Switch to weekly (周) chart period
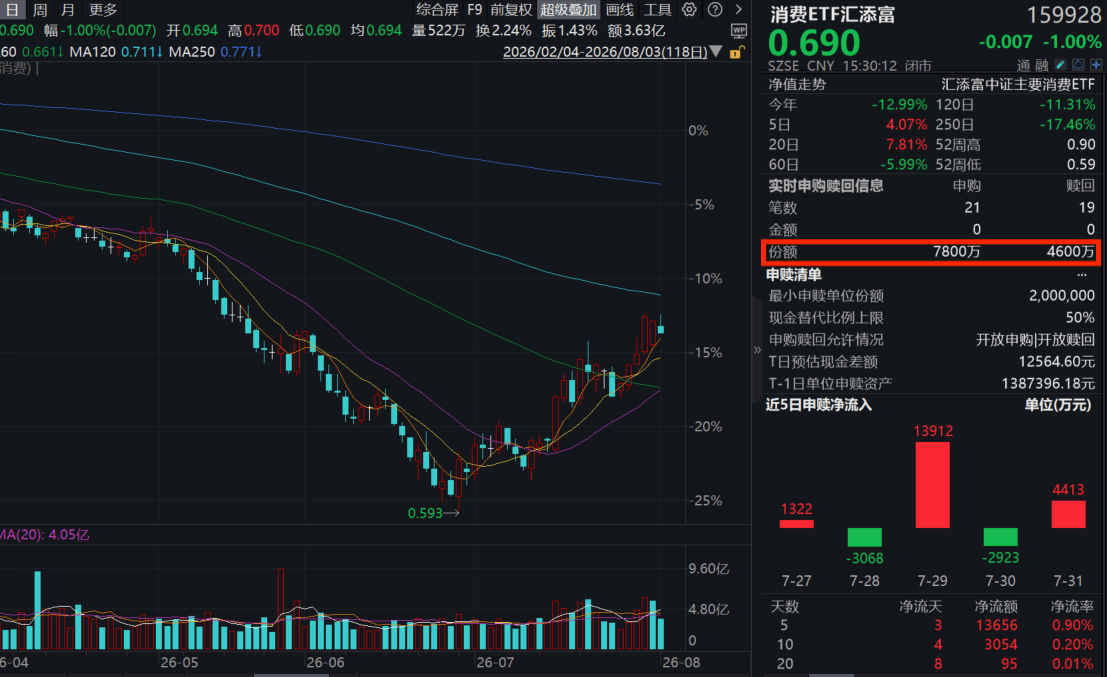 (40, 10)
